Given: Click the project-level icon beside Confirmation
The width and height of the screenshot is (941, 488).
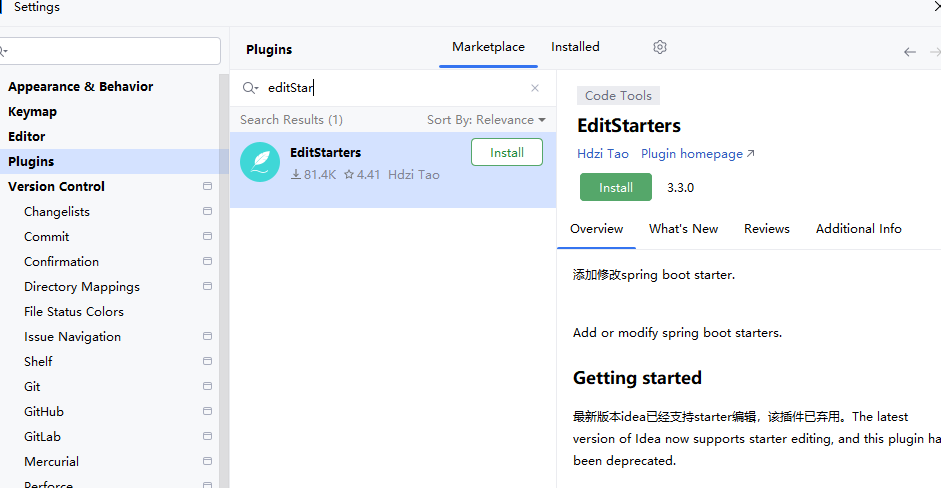Looking at the screenshot, I should point(208,261).
